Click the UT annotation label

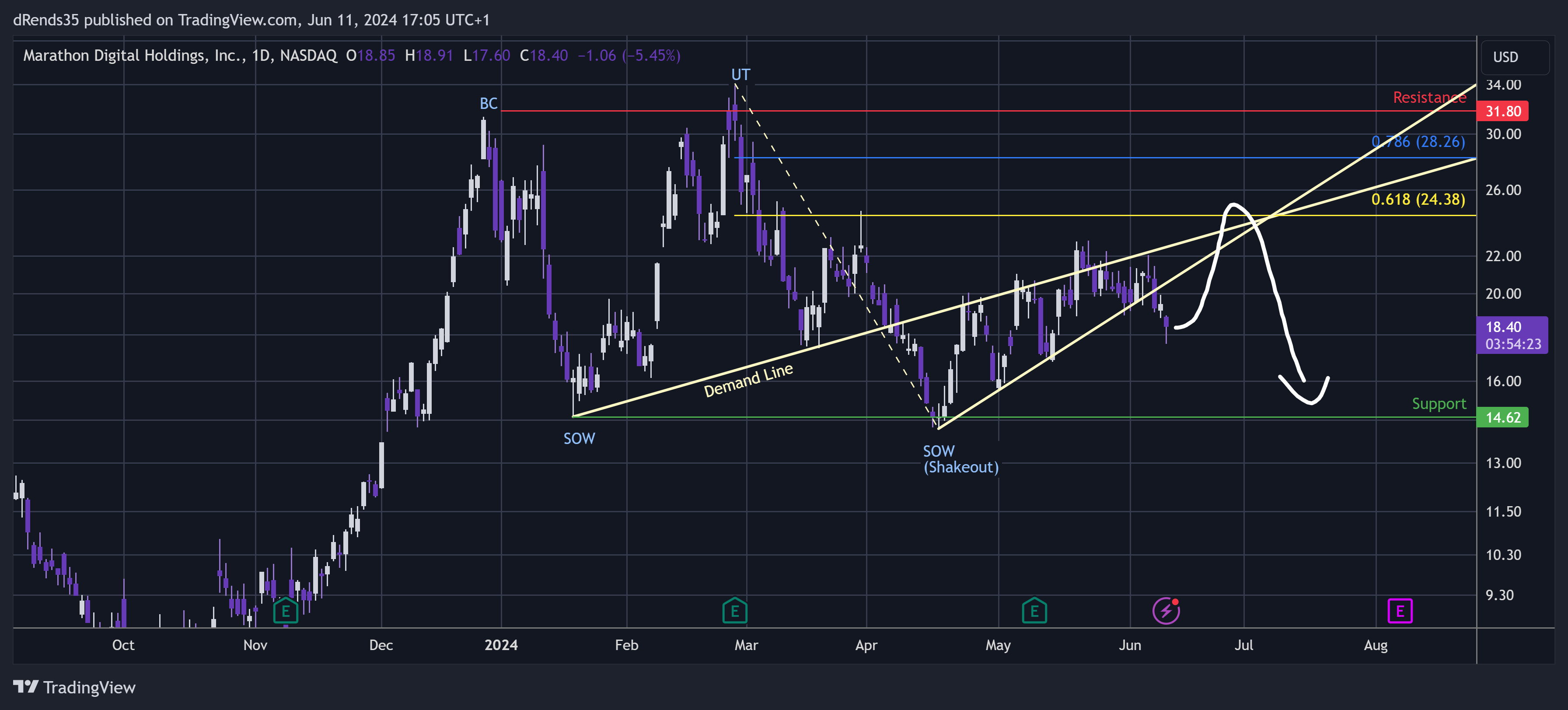[x=740, y=75]
